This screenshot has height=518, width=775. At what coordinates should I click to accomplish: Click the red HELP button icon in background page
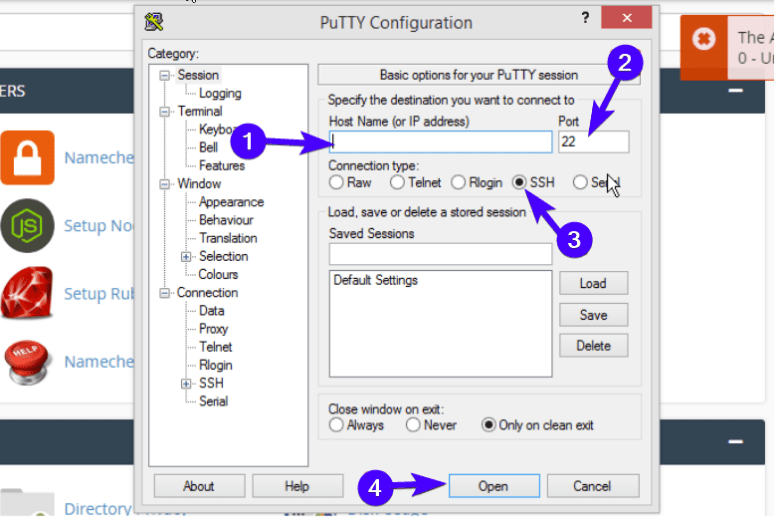pos(27,362)
